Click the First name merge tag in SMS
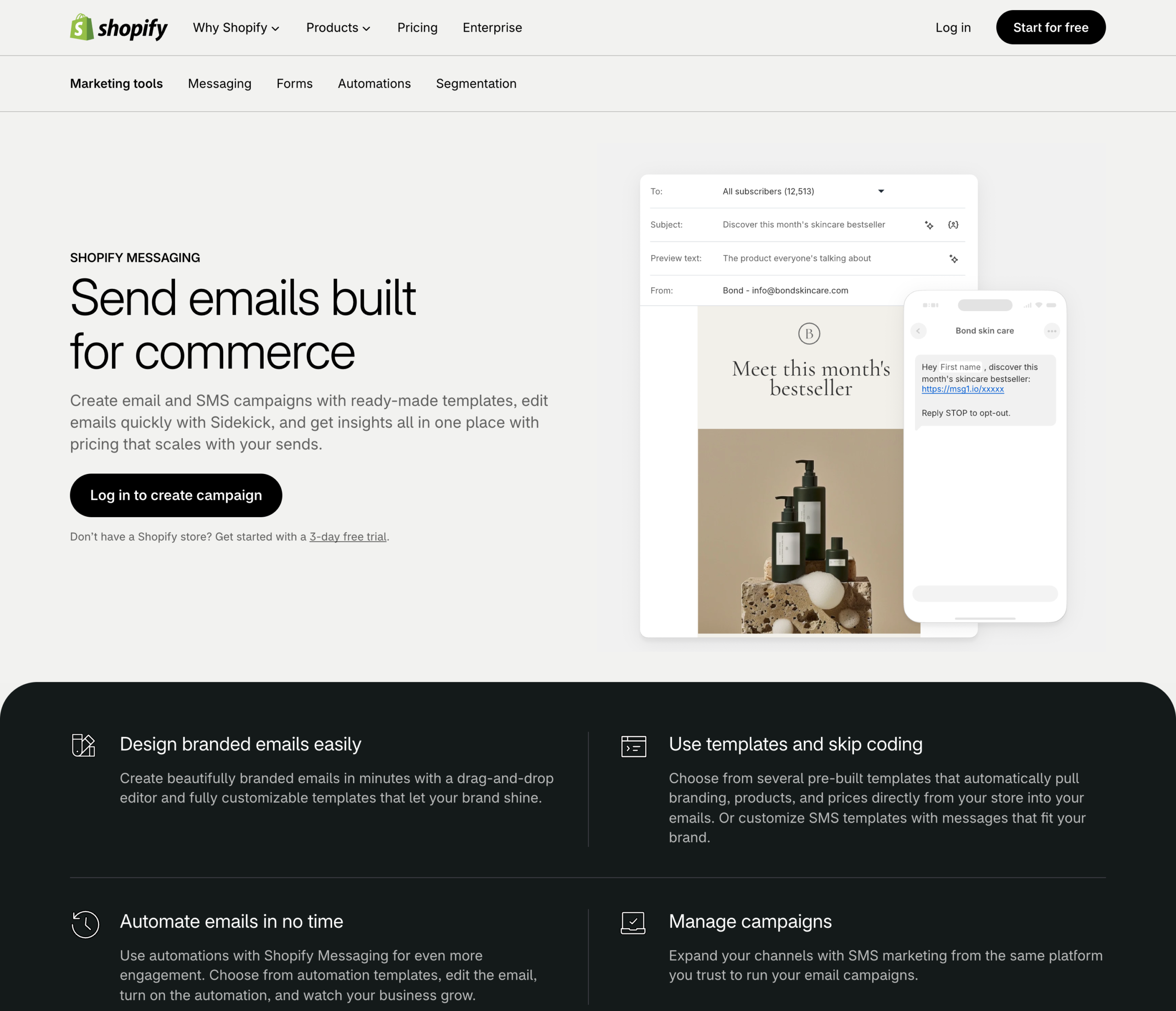This screenshot has width=1176, height=1011. coord(961,367)
